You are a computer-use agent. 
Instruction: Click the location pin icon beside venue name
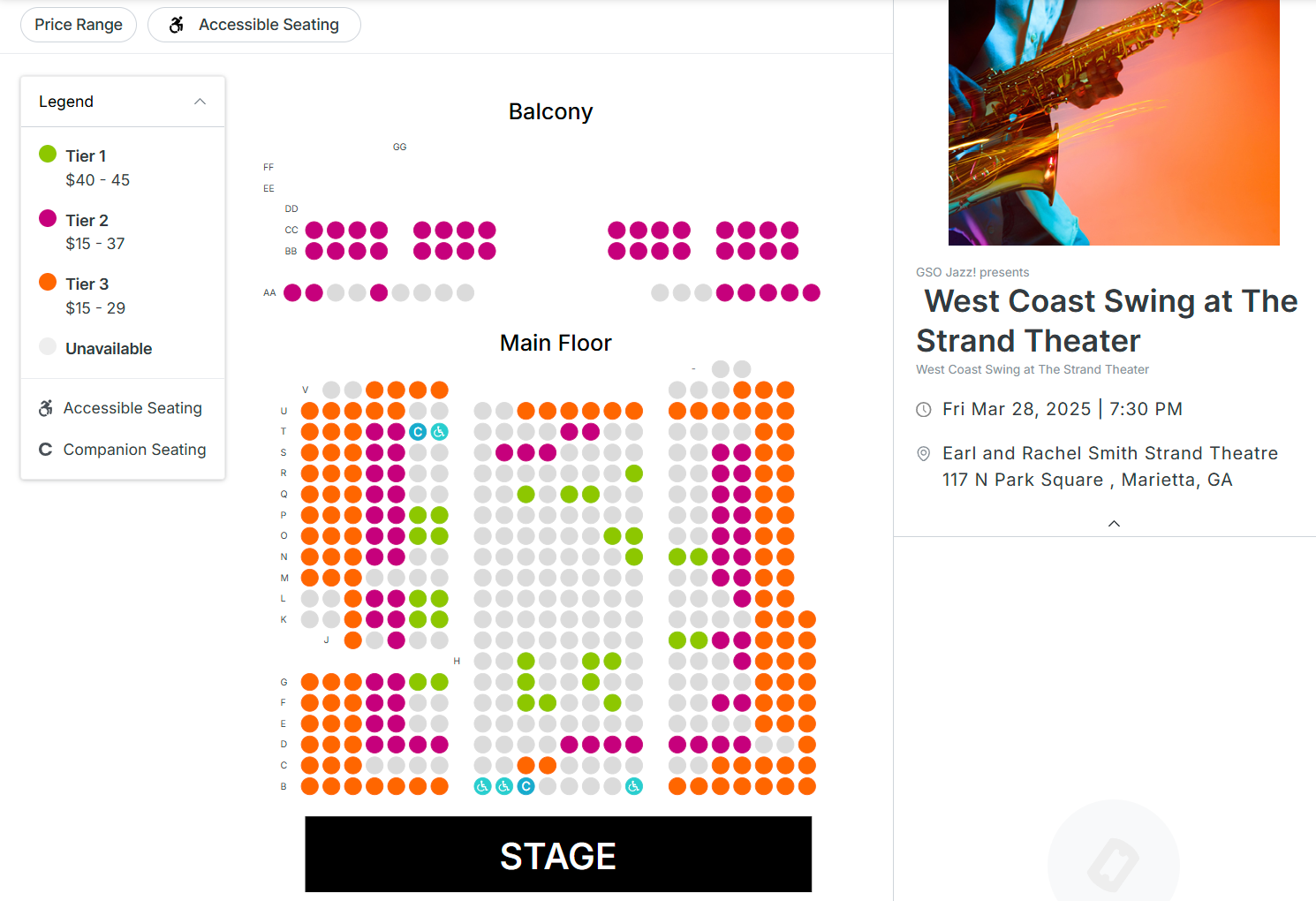[x=924, y=454]
